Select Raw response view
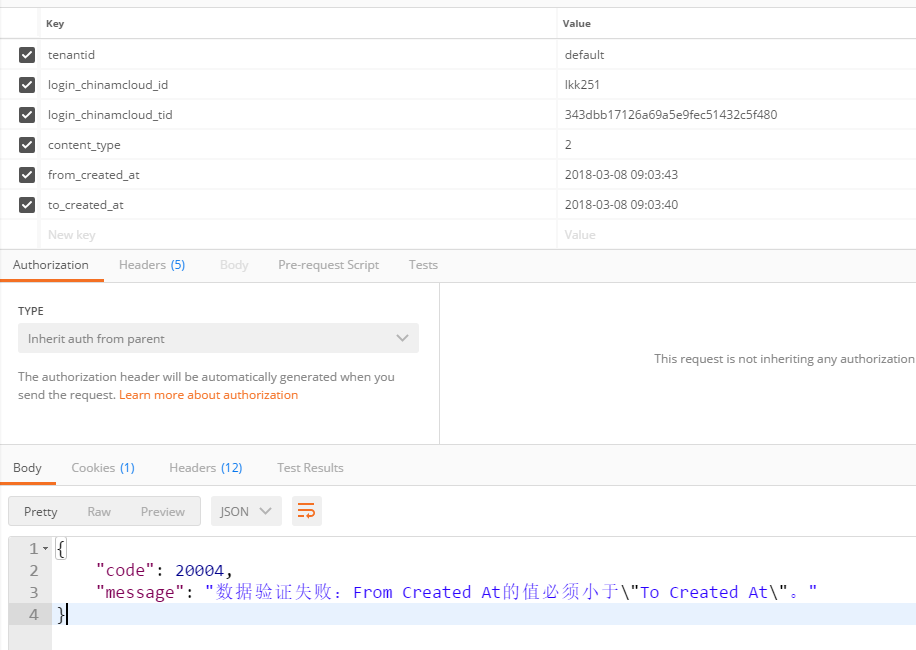 tap(99, 512)
